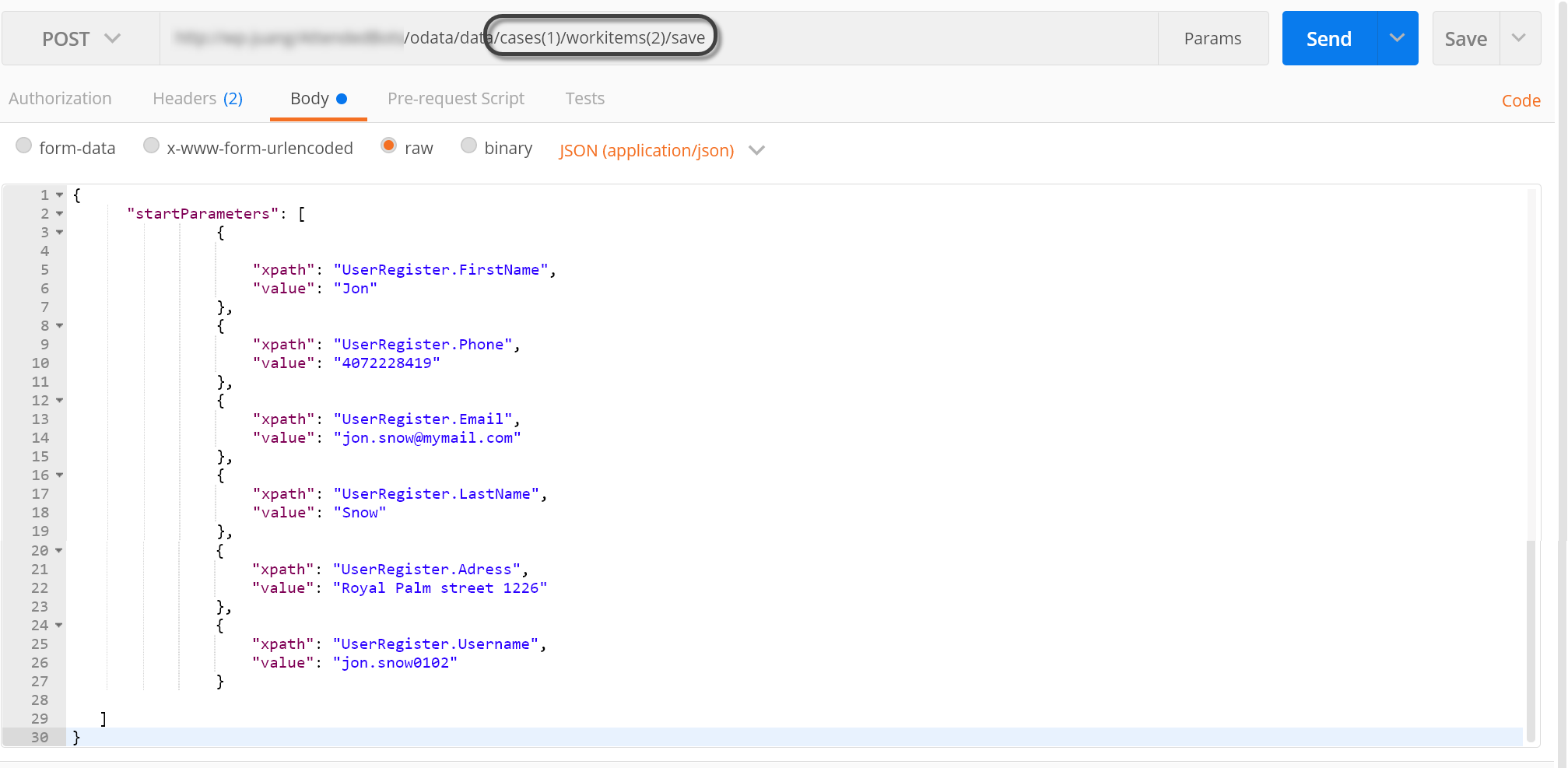Expand the Send options arrow

pyautogui.click(x=1398, y=38)
